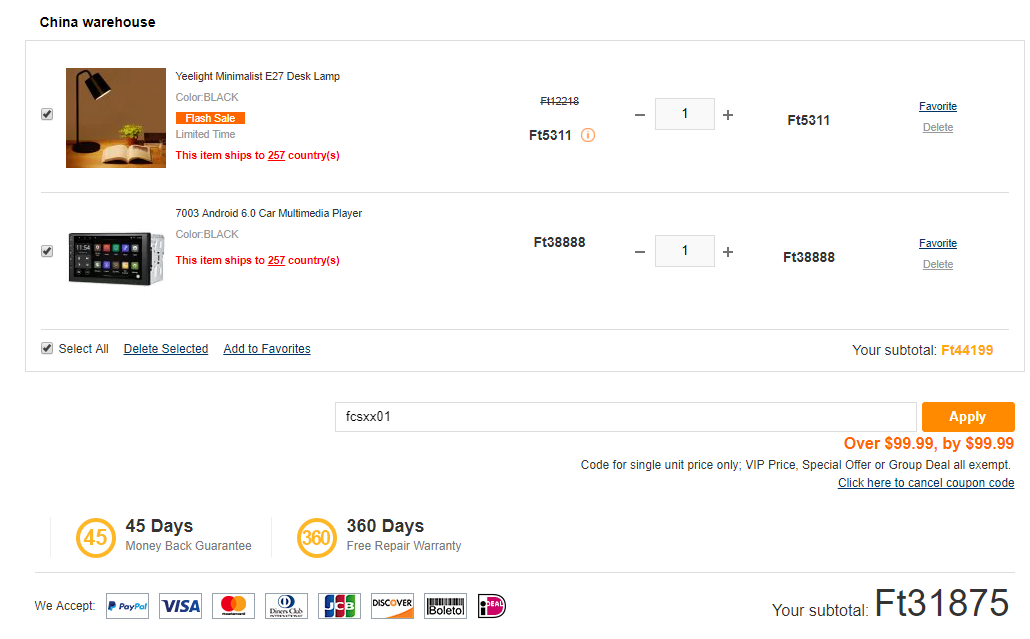Open the desk lamp product thumbnail
Image resolution: width=1030 pixels, height=639 pixels.
pyautogui.click(x=116, y=118)
